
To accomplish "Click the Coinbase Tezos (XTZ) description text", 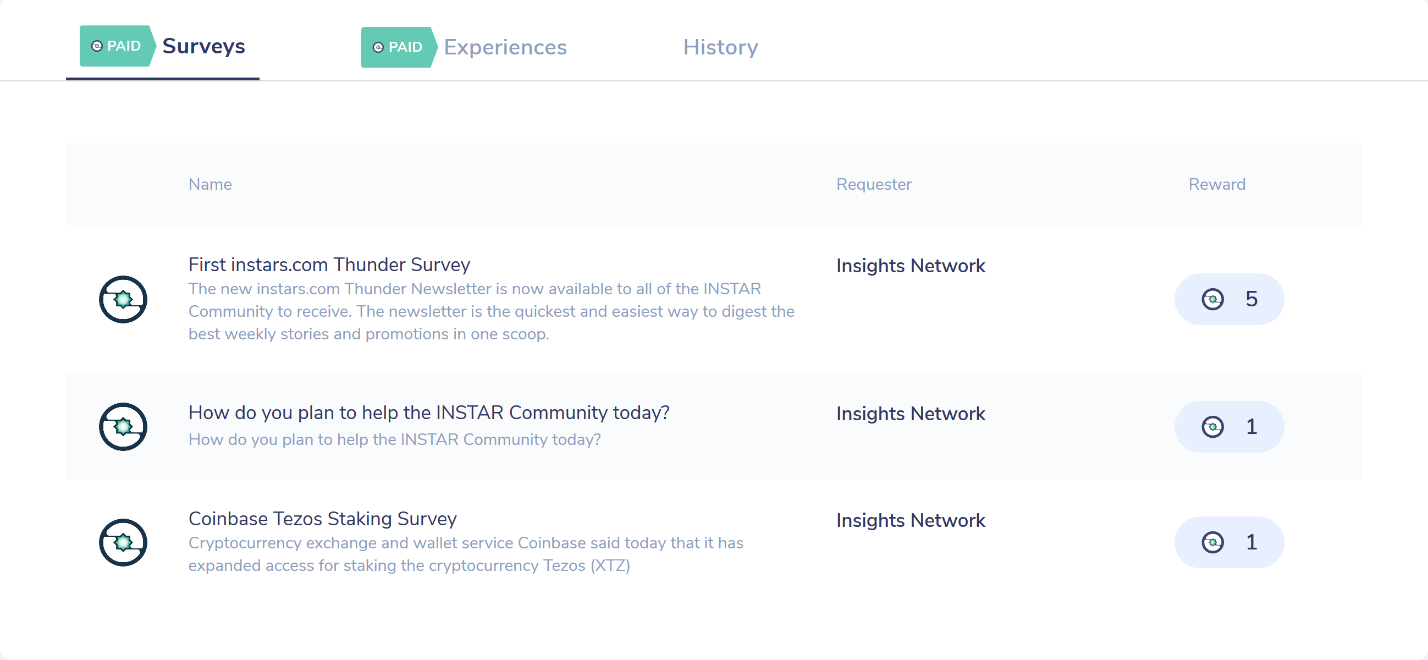I will (x=466, y=555).
